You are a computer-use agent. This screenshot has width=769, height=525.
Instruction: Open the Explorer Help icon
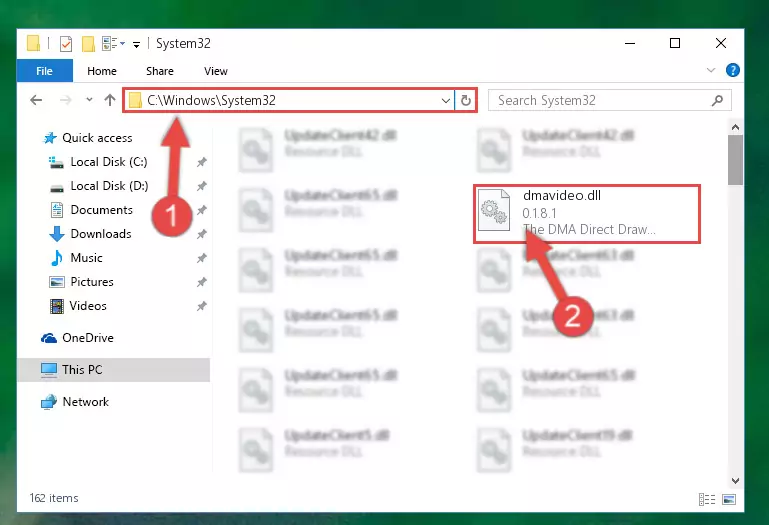[x=733, y=70]
